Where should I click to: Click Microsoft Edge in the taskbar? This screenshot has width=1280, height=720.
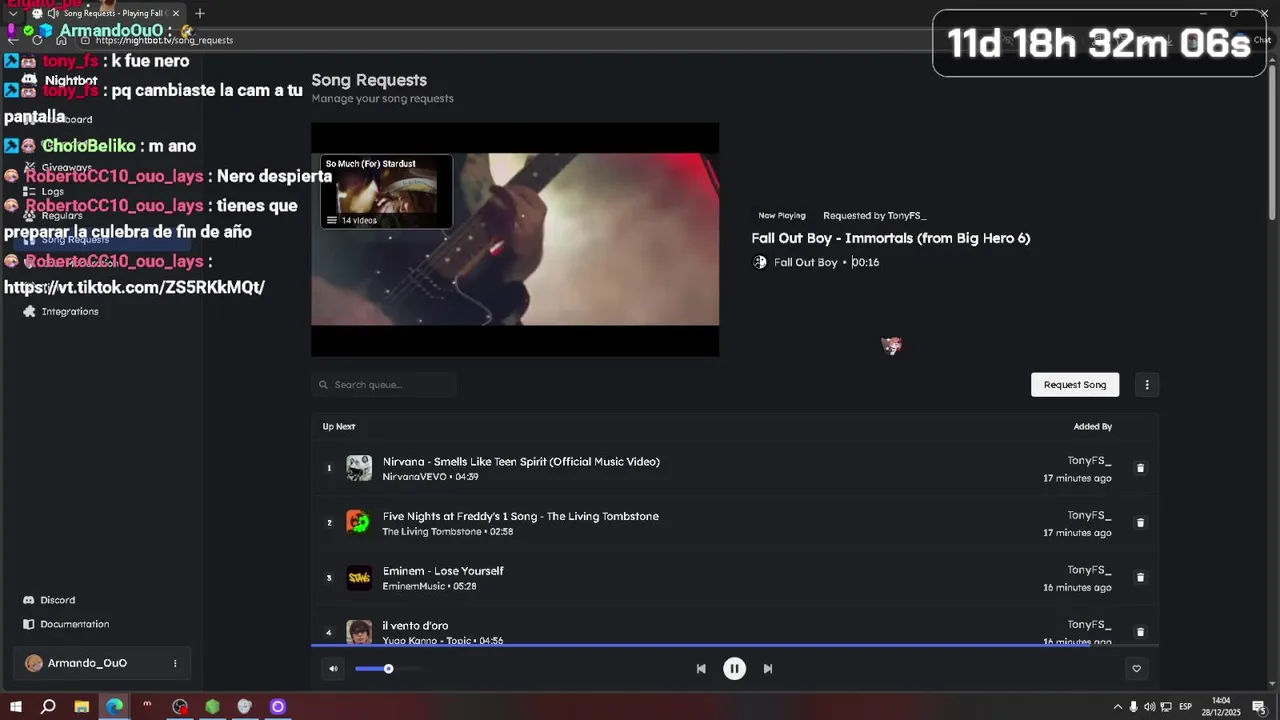point(115,707)
